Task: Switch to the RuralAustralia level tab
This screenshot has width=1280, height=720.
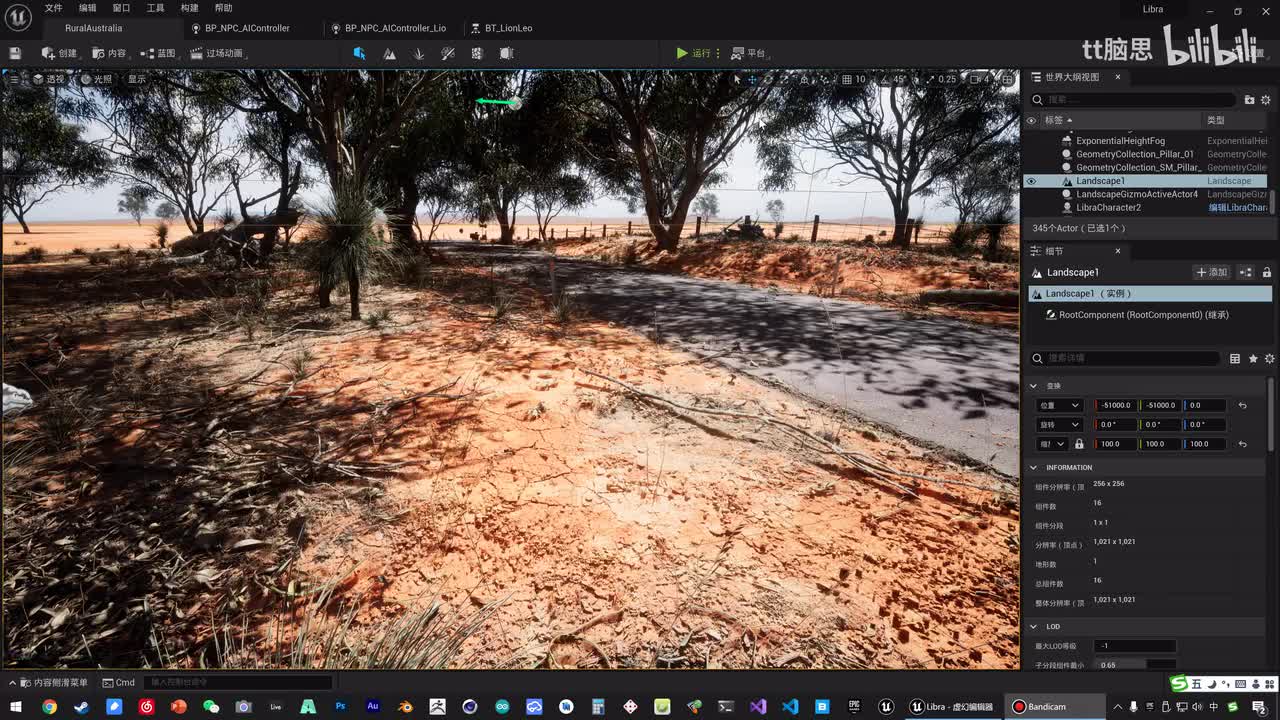Action: [93, 28]
